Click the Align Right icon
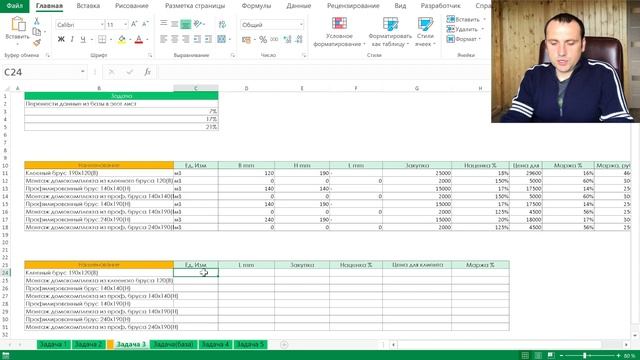This screenshot has height=360, width=640. [186, 39]
